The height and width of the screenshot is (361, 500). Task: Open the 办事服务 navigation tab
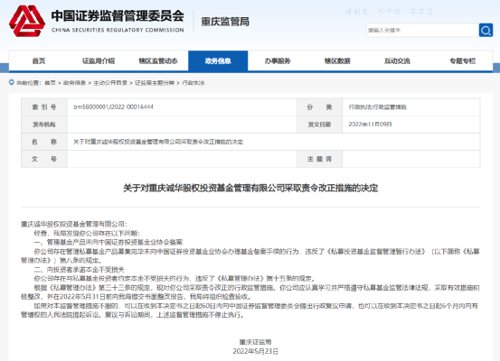pyautogui.click(x=278, y=61)
